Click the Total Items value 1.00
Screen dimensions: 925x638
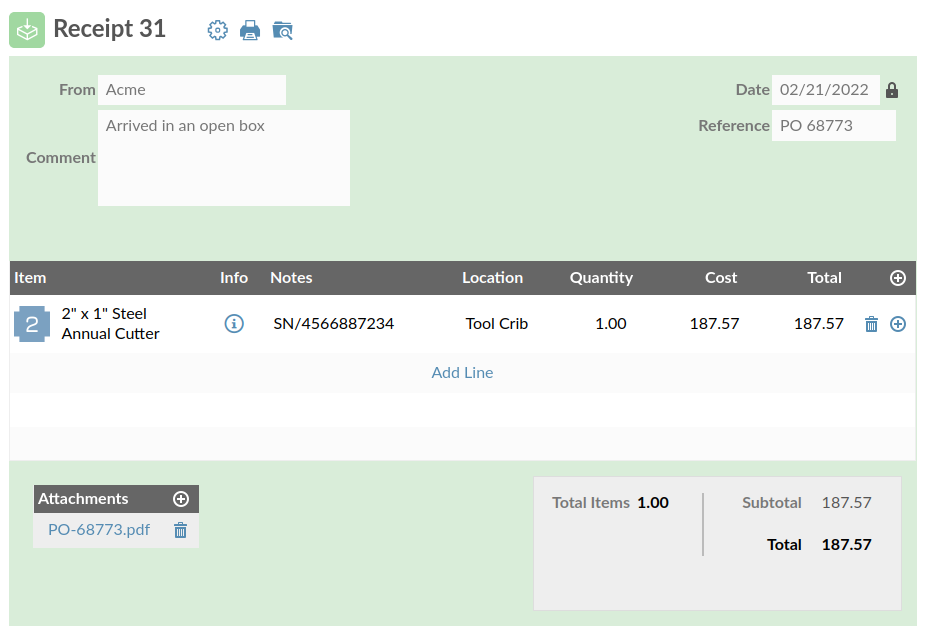pyautogui.click(x=653, y=503)
